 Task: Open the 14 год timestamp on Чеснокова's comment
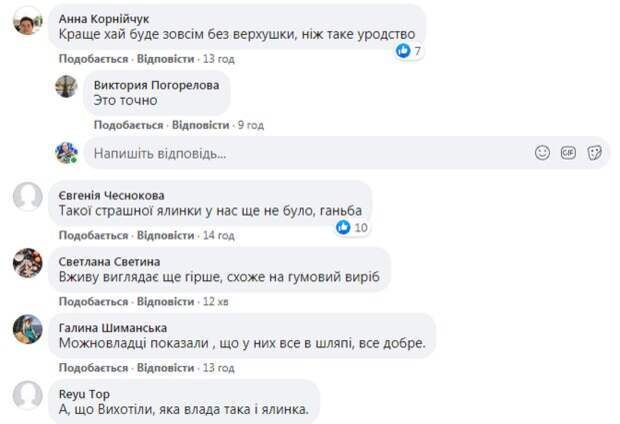219,235
